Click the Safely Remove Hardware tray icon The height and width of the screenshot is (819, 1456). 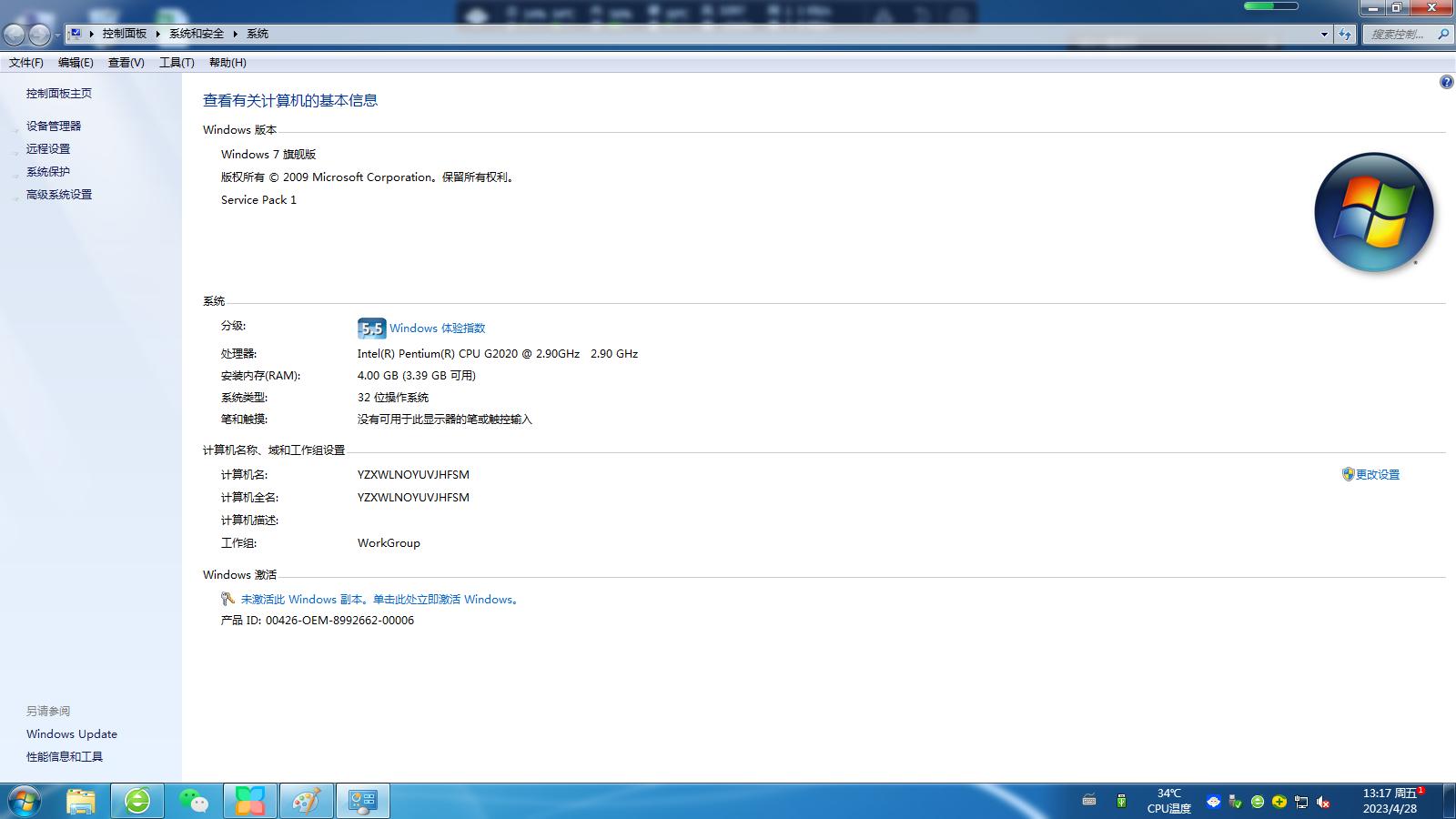(1233, 803)
